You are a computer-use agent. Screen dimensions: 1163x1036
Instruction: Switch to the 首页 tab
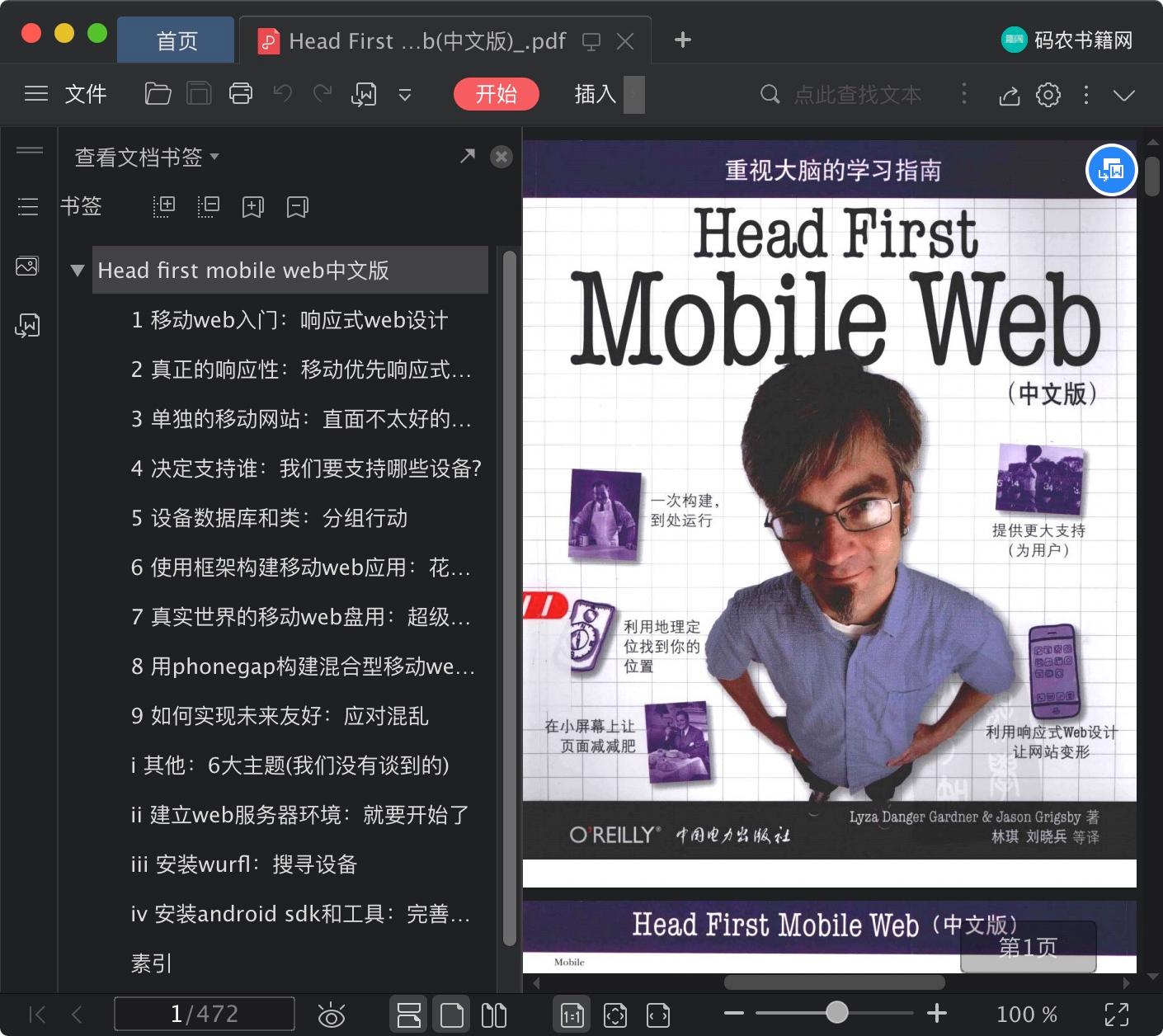[176, 40]
